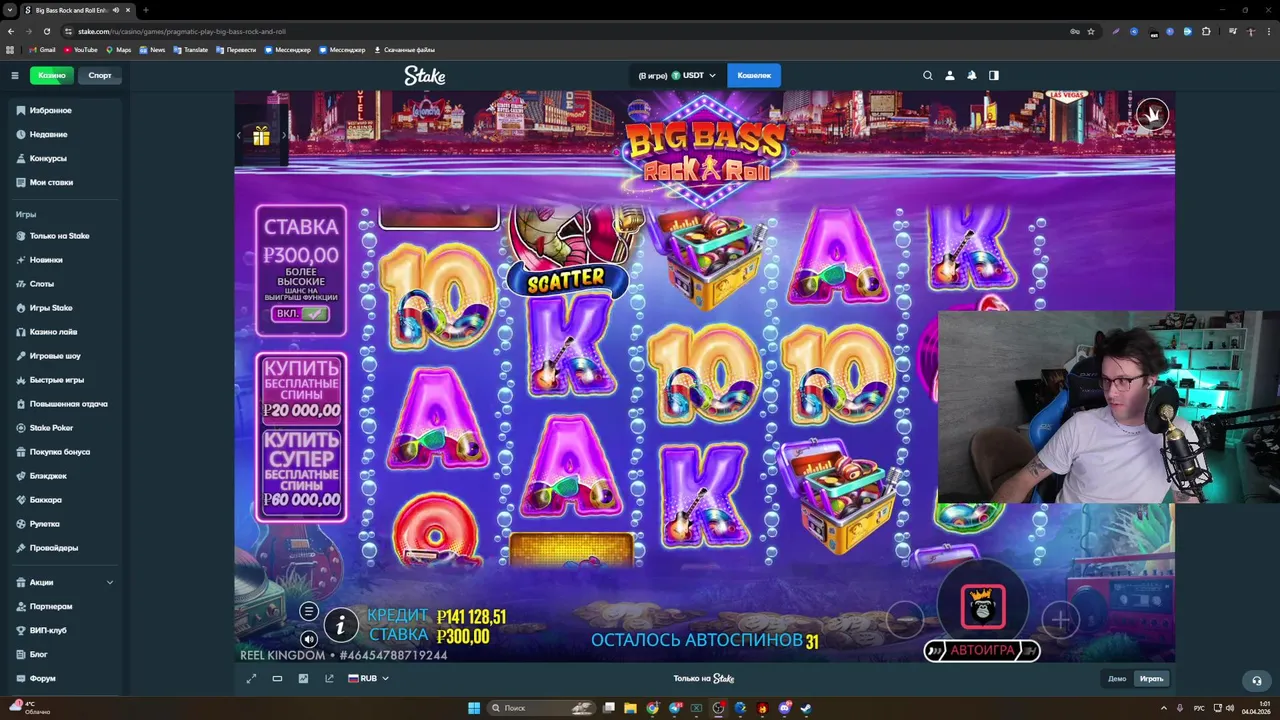Switch to Играть real mode
Screen dimensions: 1280x720
[x=1152, y=678]
